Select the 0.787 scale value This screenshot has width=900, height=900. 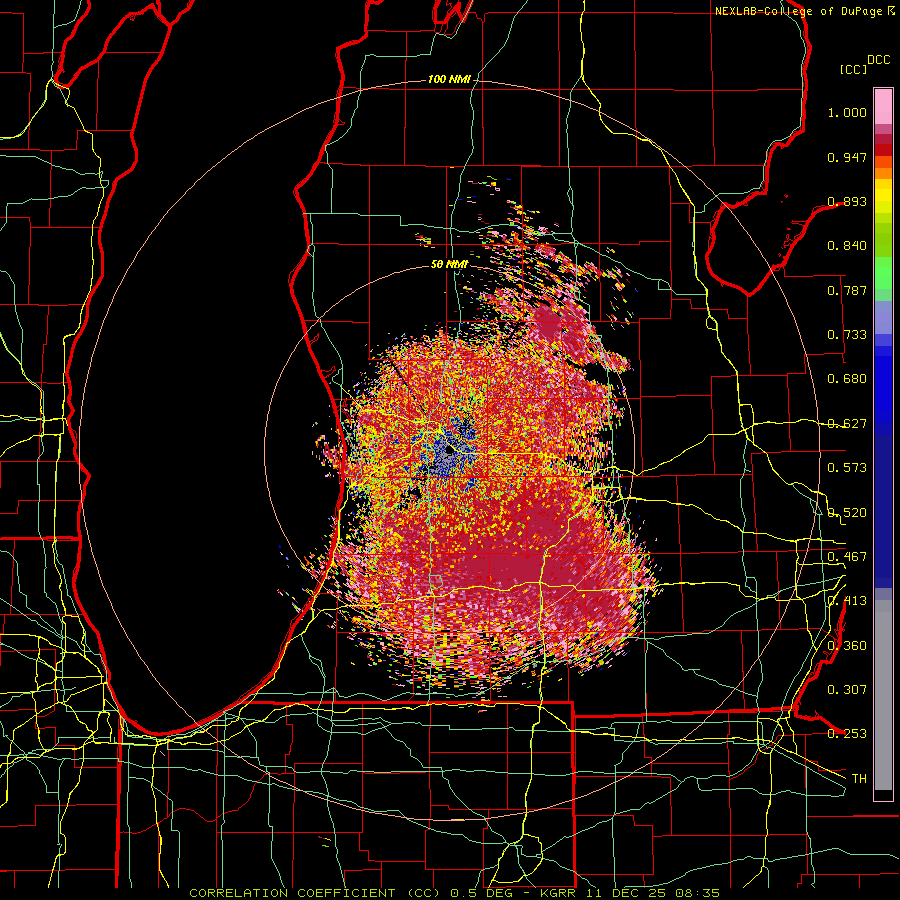(847, 290)
